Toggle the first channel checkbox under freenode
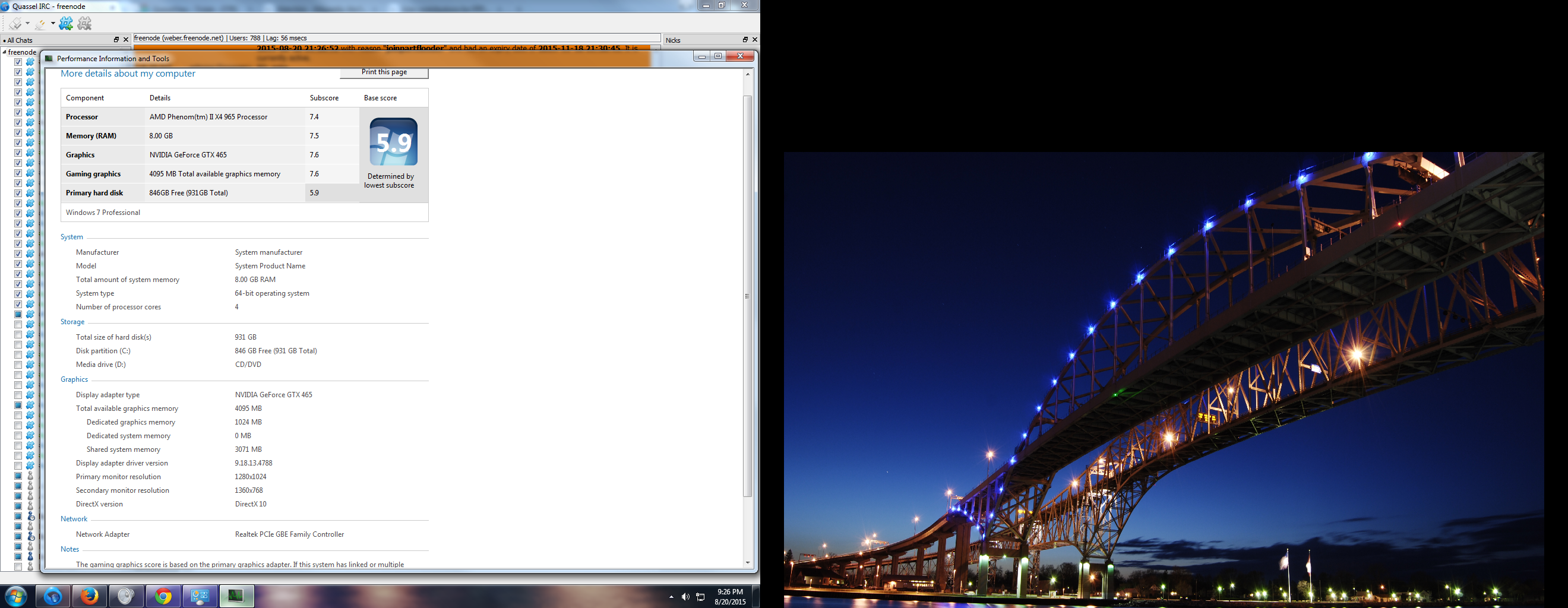Viewport: 1568px width, 608px height. [18, 62]
